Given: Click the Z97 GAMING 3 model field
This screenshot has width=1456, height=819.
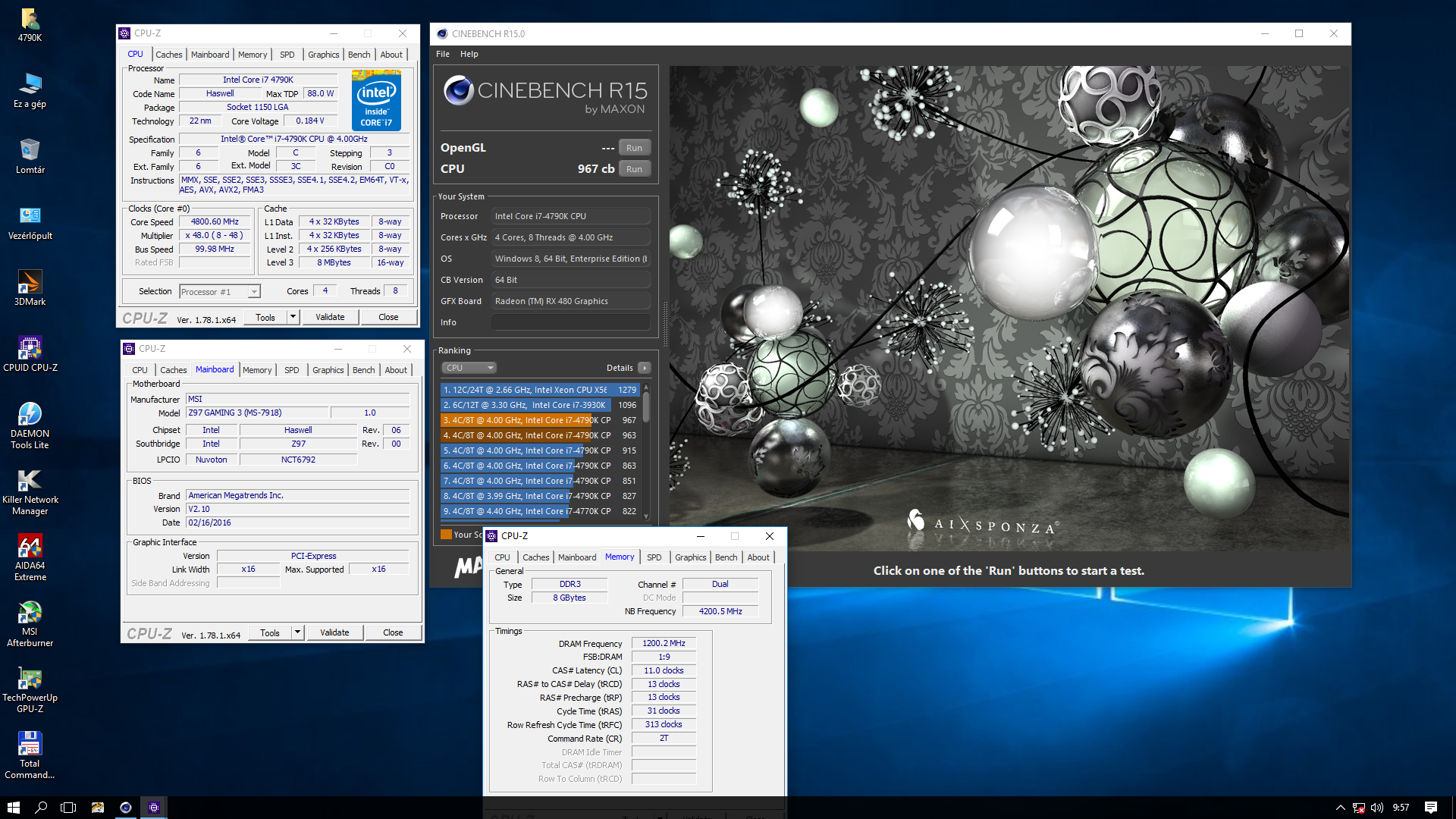Looking at the screenshot, I should (x=258, y=413).
